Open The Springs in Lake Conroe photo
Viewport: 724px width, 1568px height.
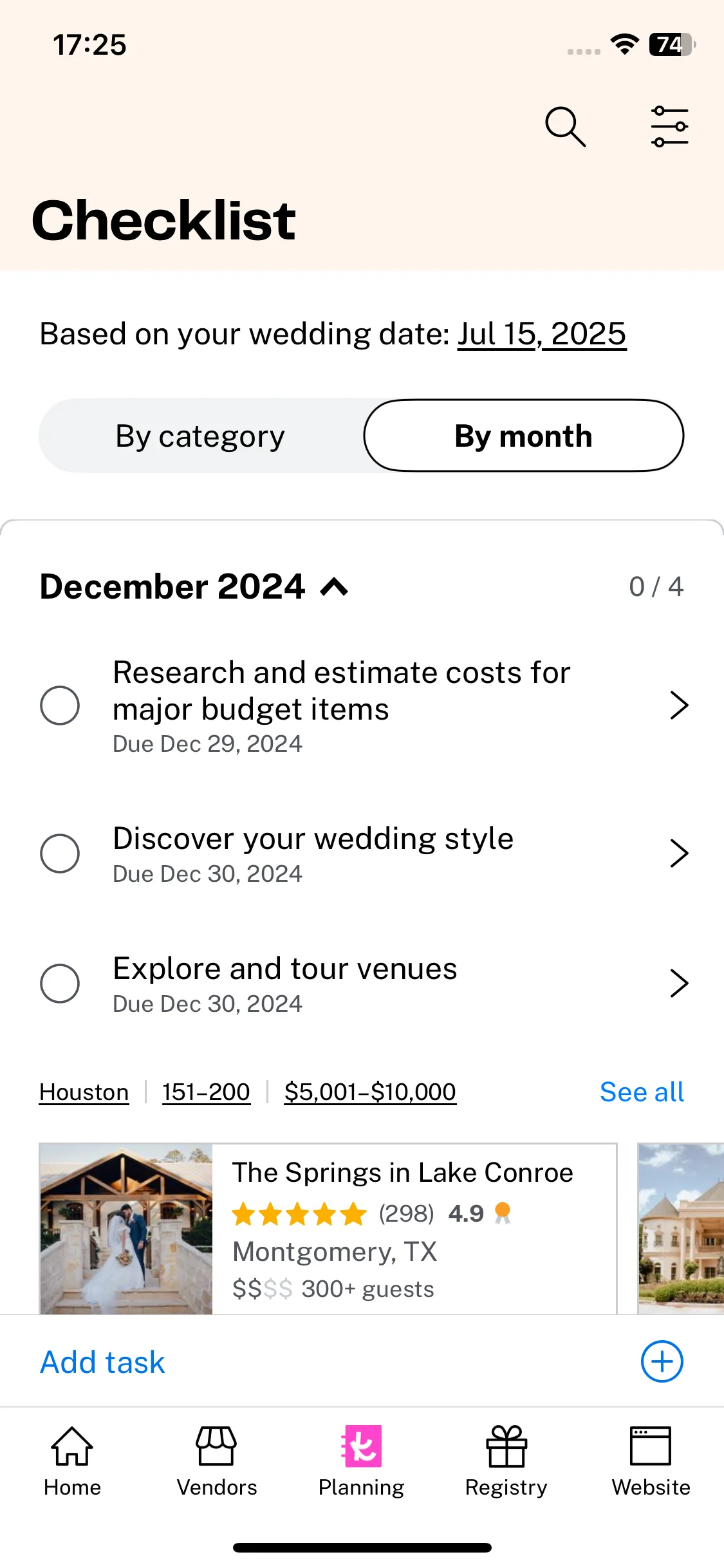pos(126,1229)
